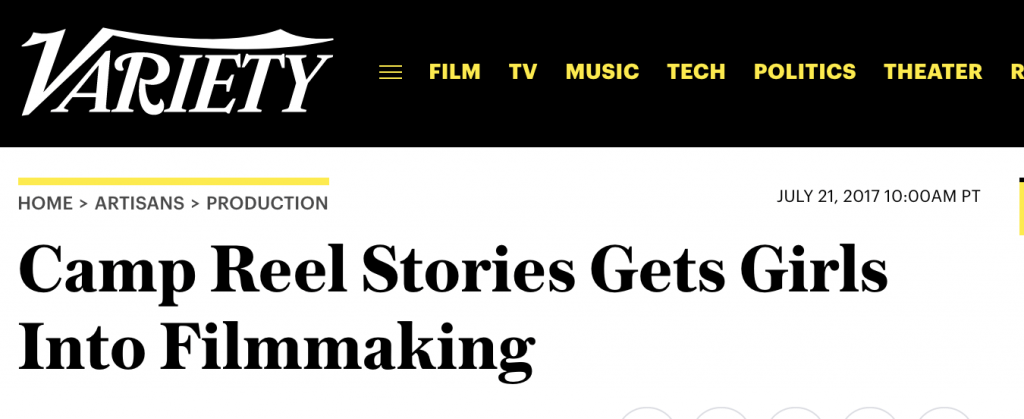The height and width of the screenshot is (419, 1024).
Task: Open the FILM section
Action: (x=455, y=72)
